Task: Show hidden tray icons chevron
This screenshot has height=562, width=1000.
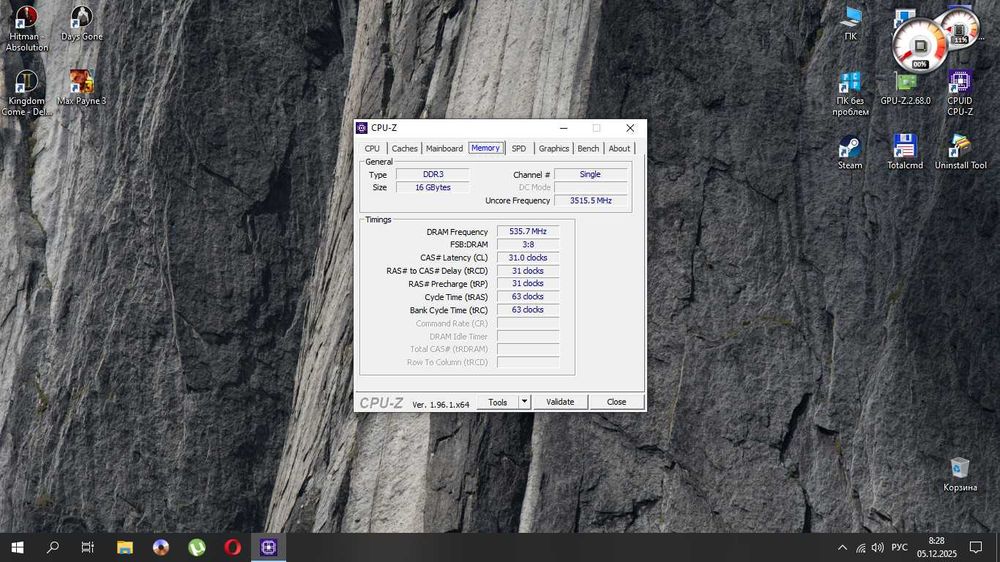Action: pos(842,547)
